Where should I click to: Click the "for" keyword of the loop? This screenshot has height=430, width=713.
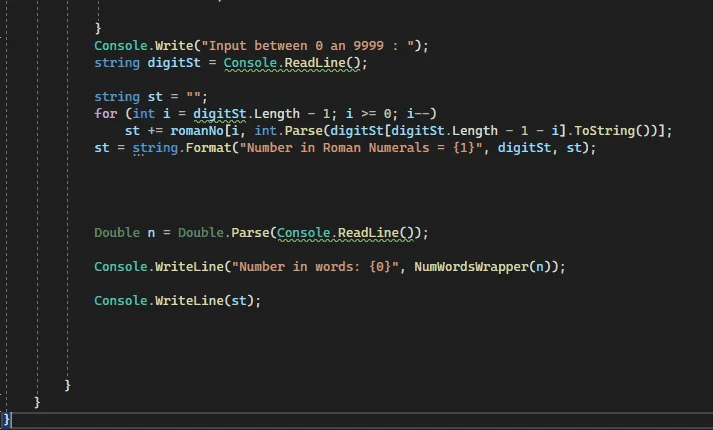point(105,114)
